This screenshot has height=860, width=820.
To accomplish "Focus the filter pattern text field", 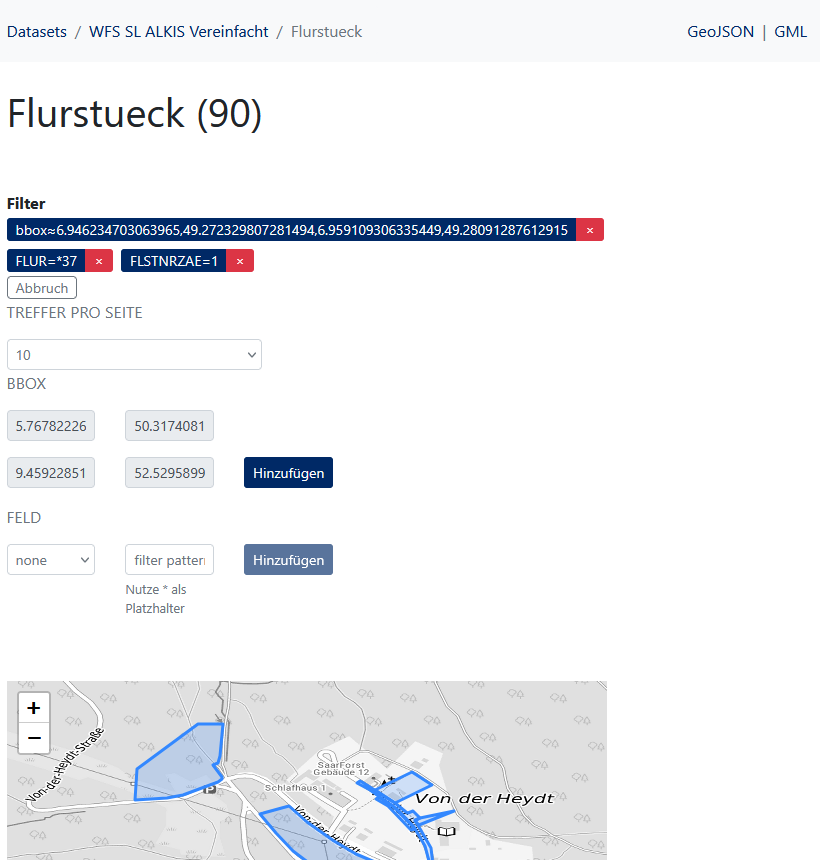I will (169, 560).
